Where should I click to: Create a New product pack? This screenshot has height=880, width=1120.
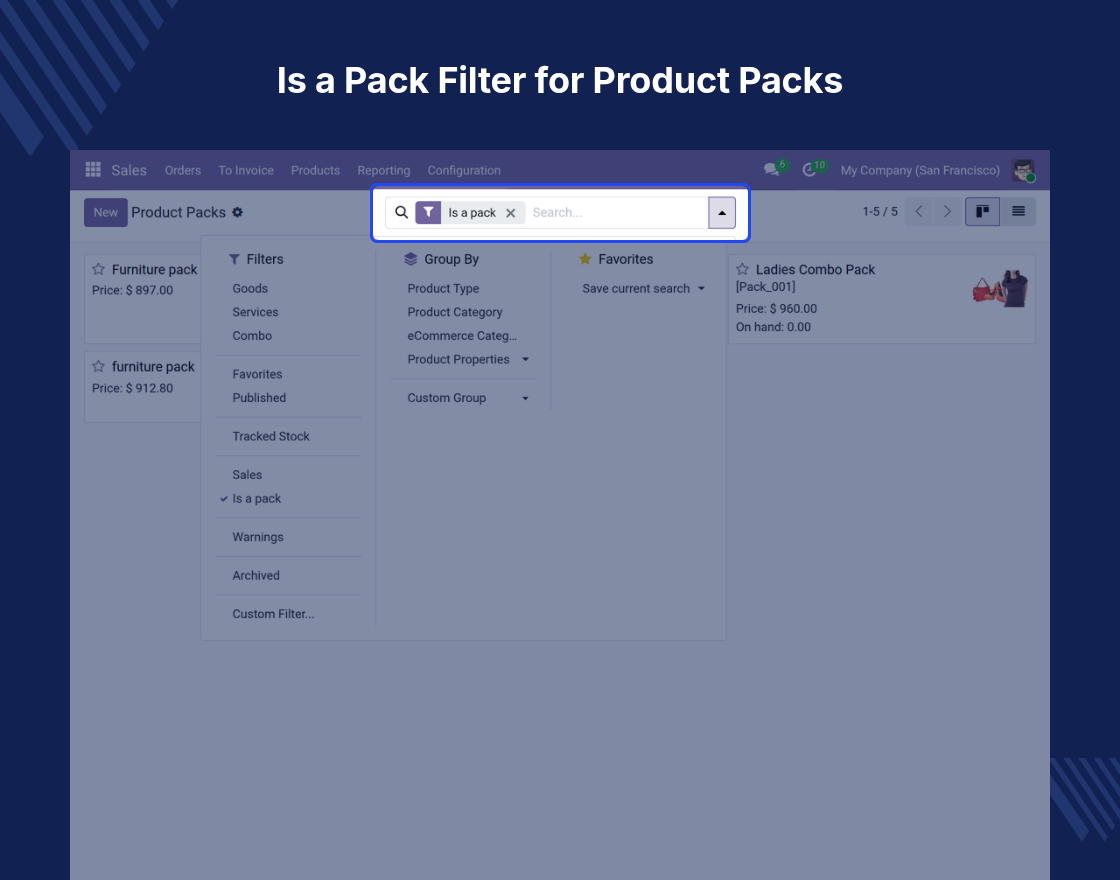pyautogui.click(x=106, y=212)
